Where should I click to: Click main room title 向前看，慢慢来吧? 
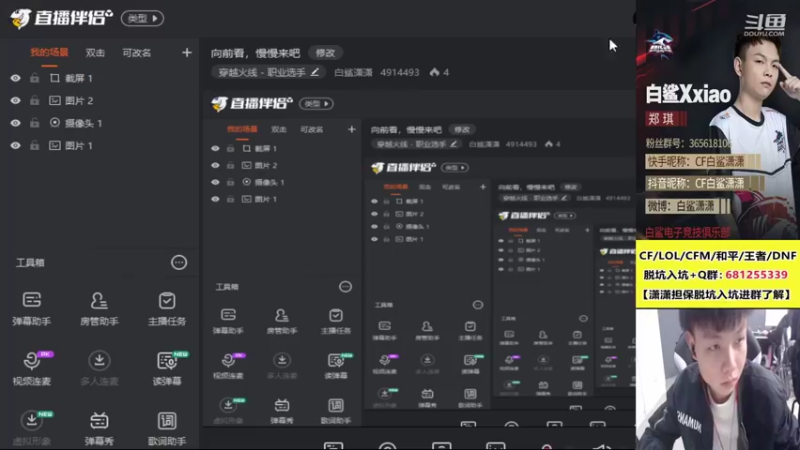[x=255, y=53]
